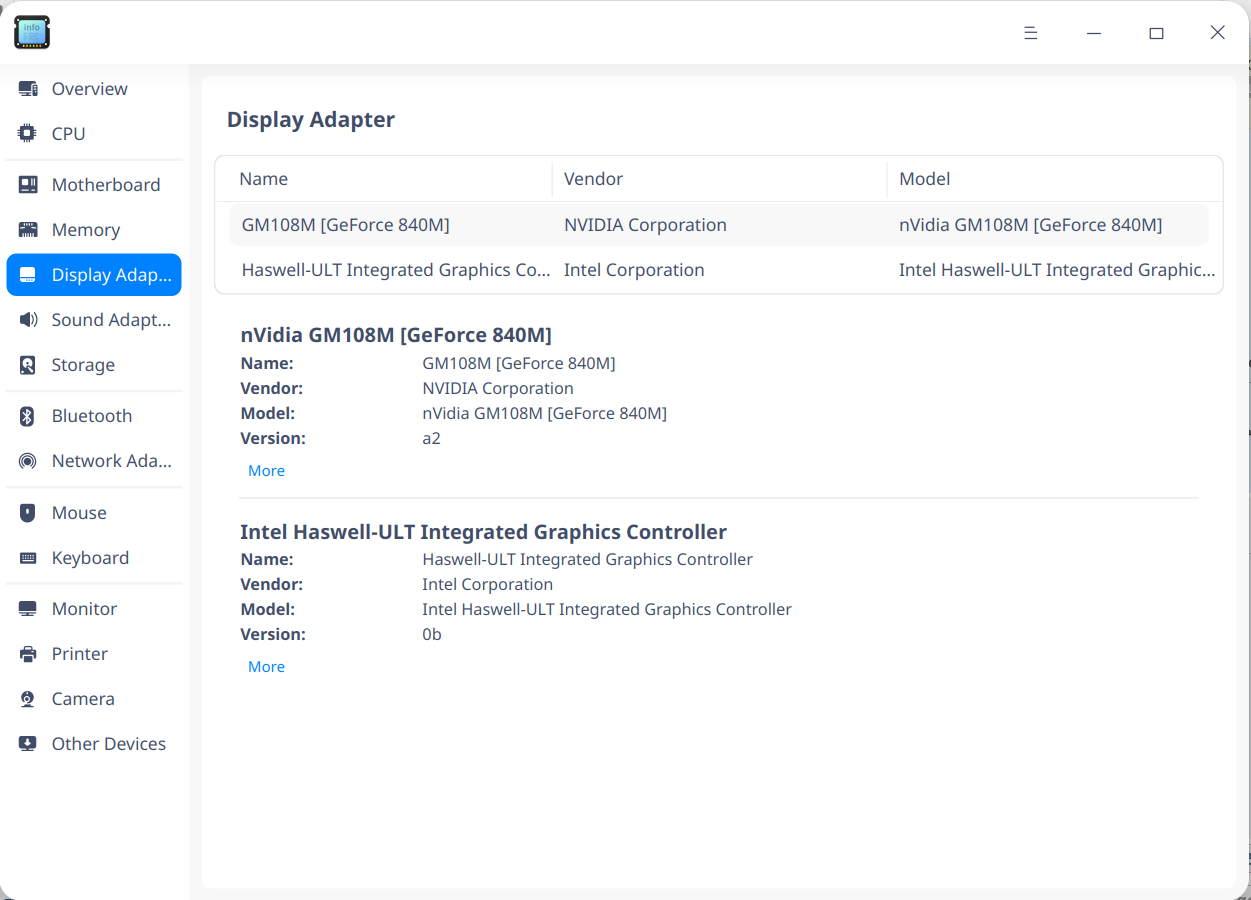Click the Intel Haswell-ULT Integrated Graphics Controller heading
This screenshot has height=900, width=1251.
pyautogui.click(x=483, y=532)
